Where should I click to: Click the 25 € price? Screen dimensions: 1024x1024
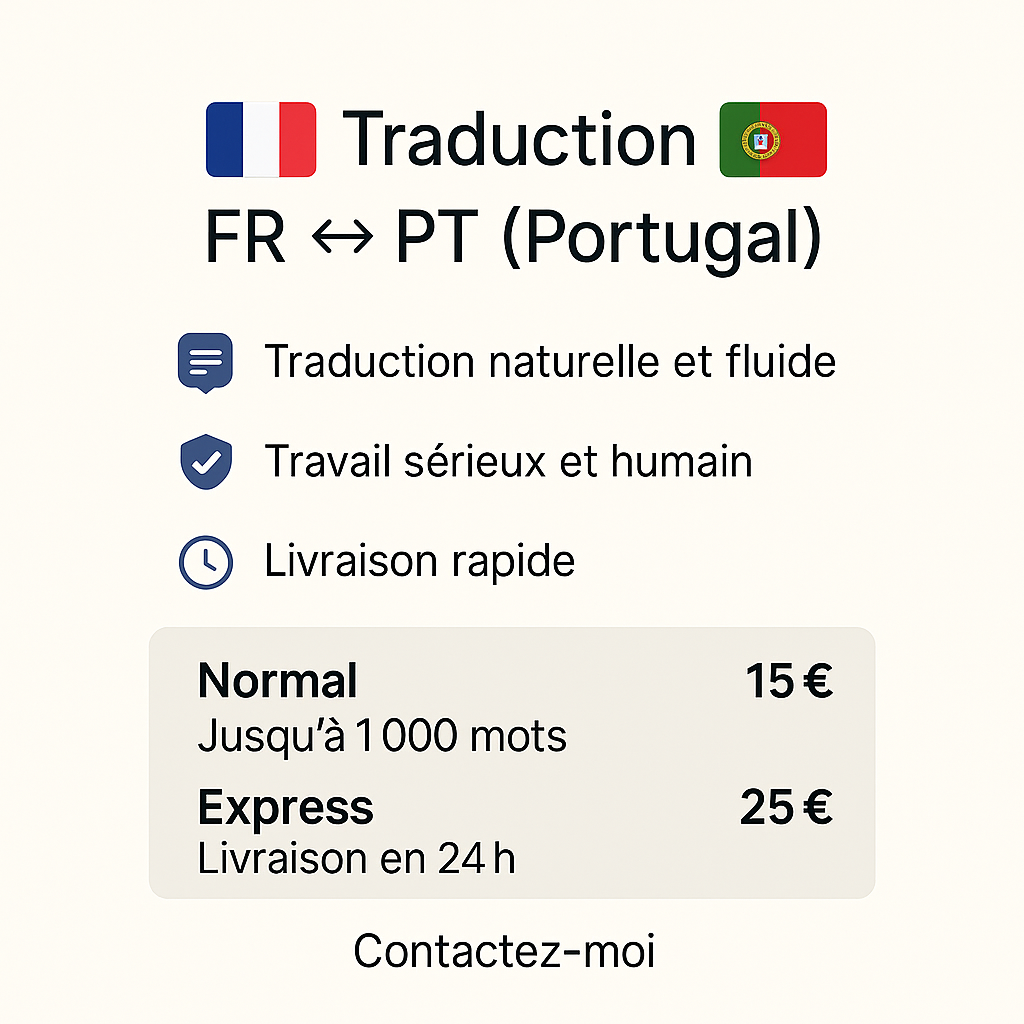786,807
